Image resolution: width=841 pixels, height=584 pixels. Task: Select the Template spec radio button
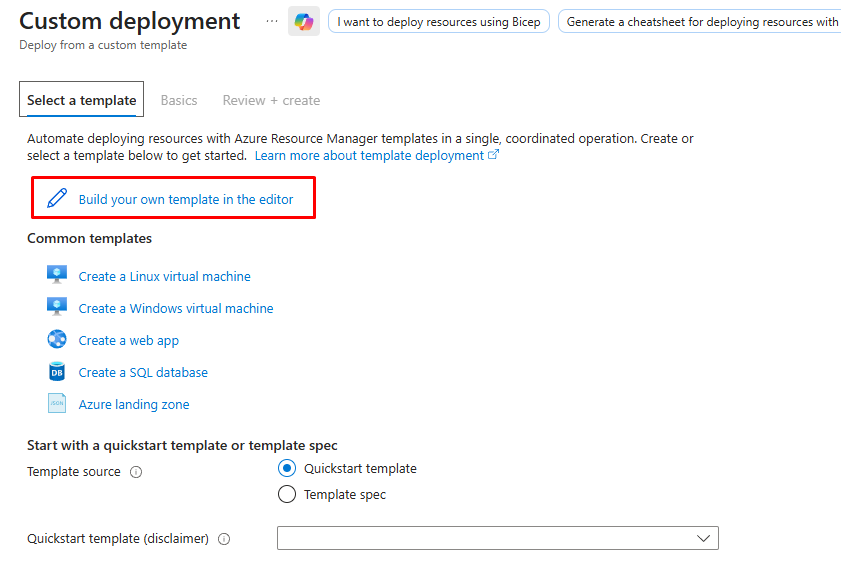(x=287, y=494)
